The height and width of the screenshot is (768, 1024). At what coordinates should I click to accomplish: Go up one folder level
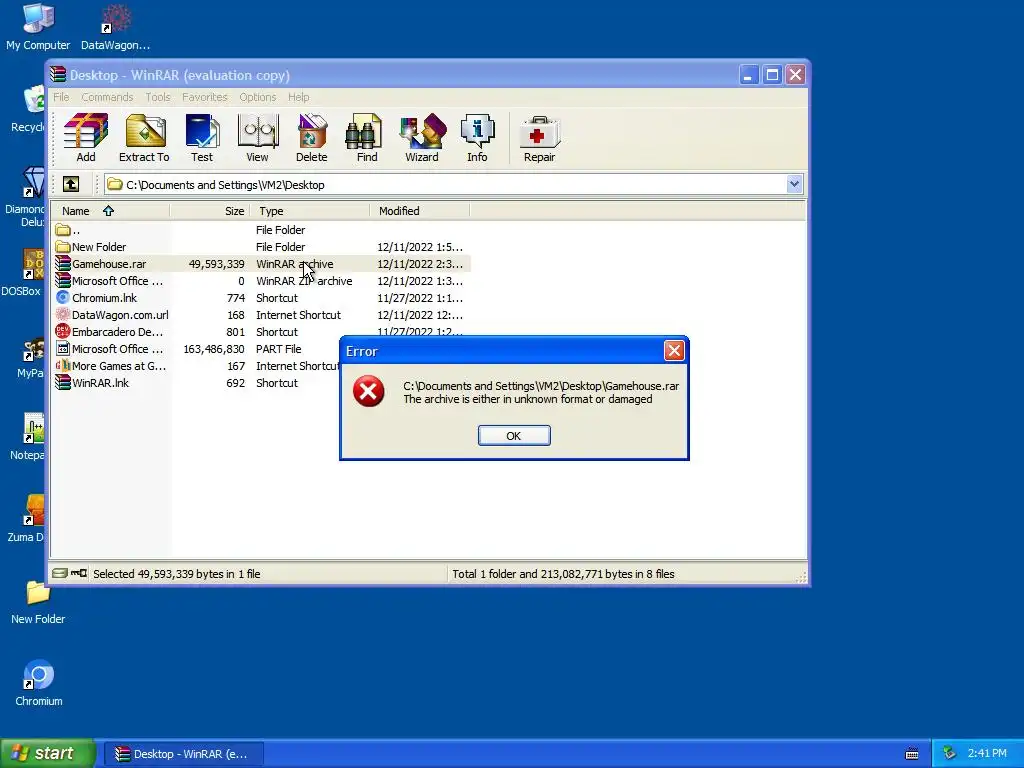pos(71,184)
